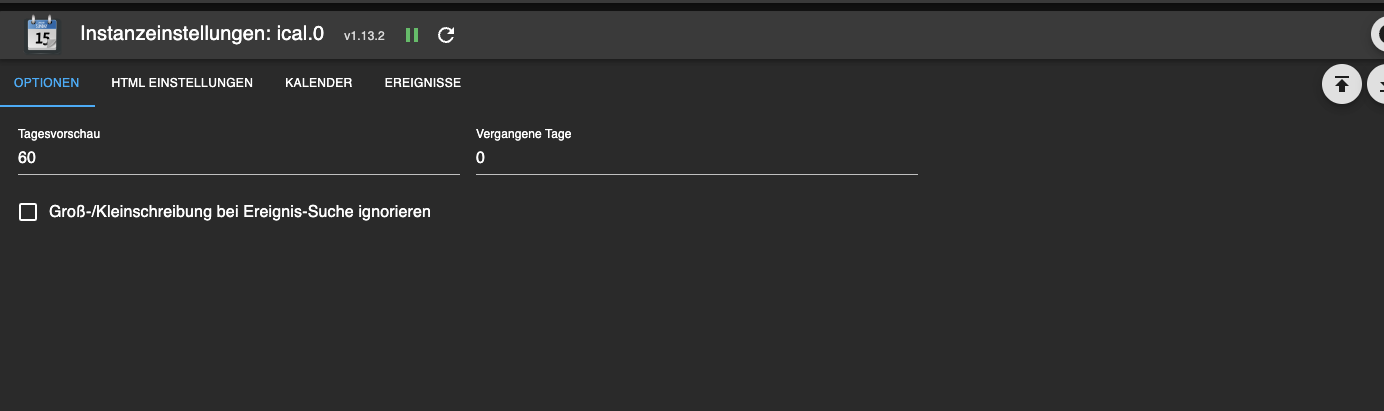Enable ignoring Groß-/Kleinschreibung checkbox

28,212
